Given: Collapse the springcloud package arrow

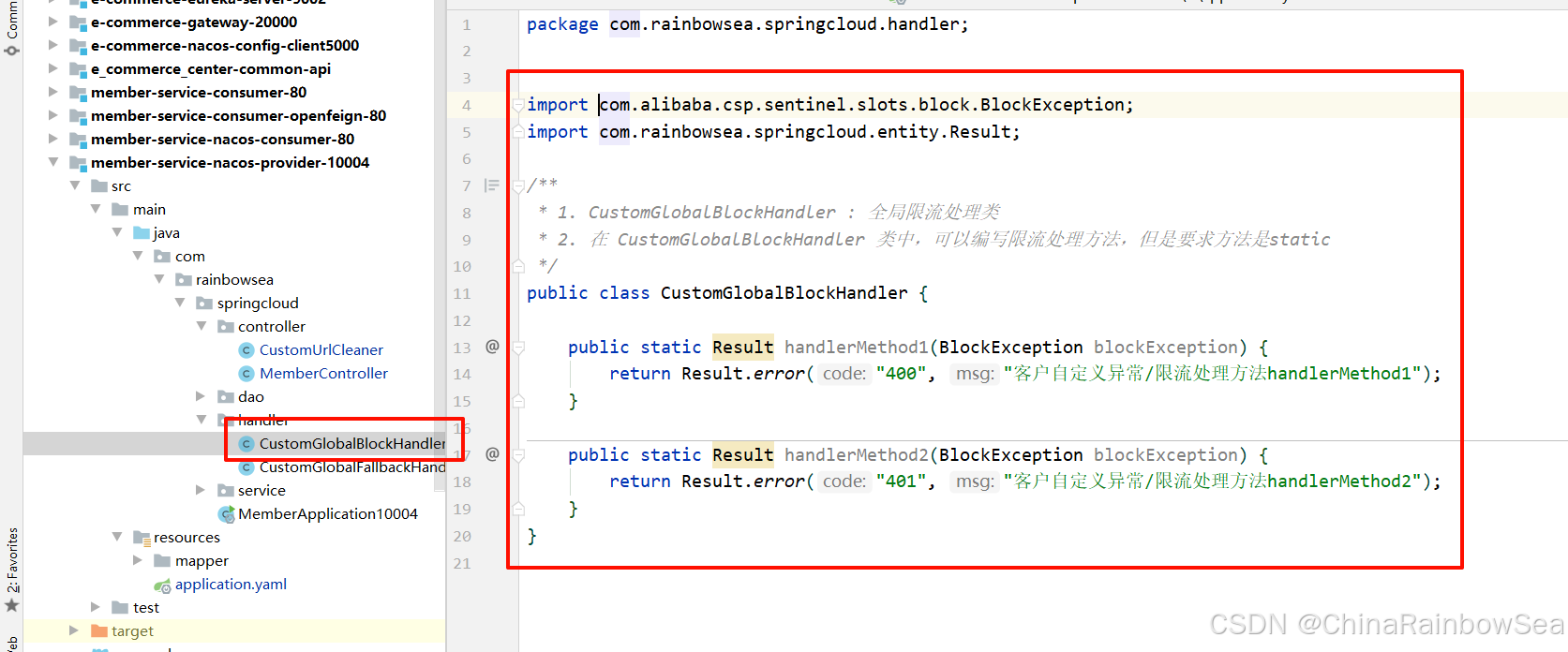Looking at the screenshot, I should pyautogui.click(x=180, y=303).
